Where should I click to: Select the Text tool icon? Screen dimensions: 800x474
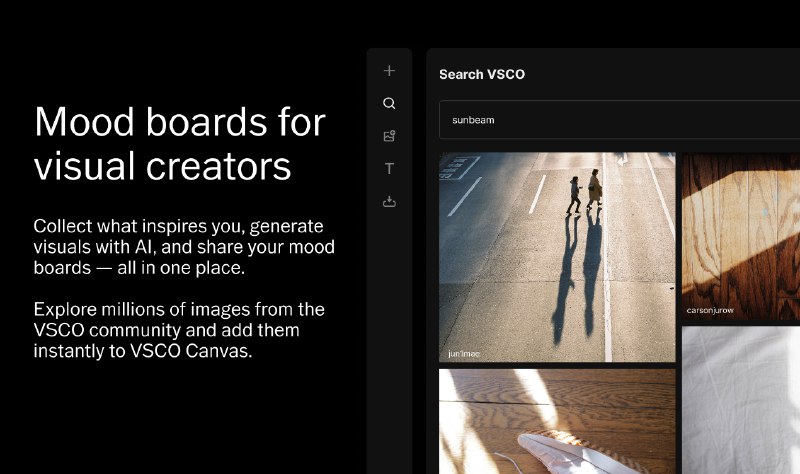(x=389, y=169)
